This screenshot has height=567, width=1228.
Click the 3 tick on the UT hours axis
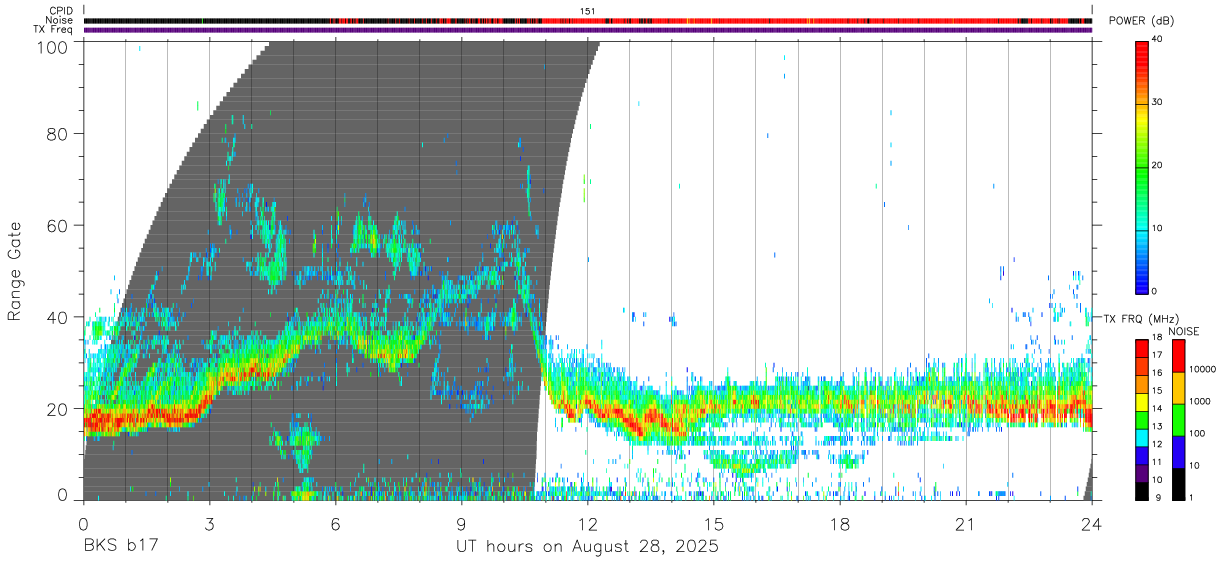210,525
